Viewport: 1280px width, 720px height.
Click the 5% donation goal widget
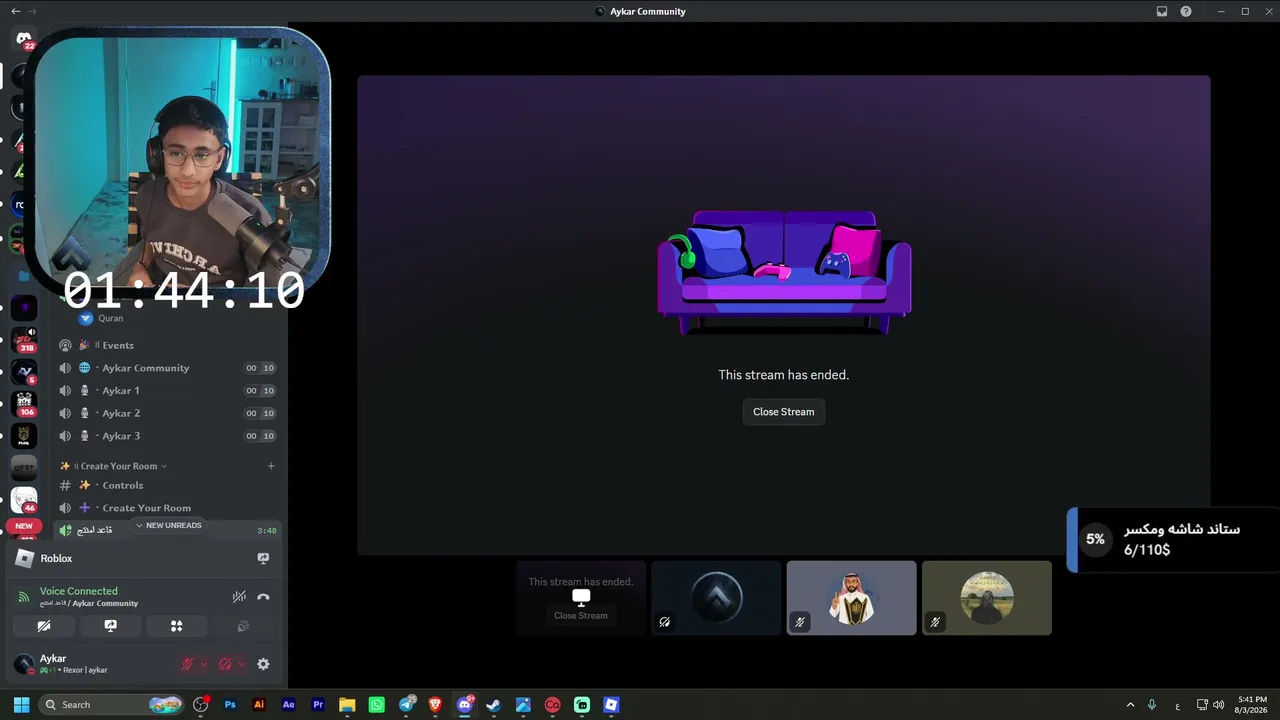1173,540
